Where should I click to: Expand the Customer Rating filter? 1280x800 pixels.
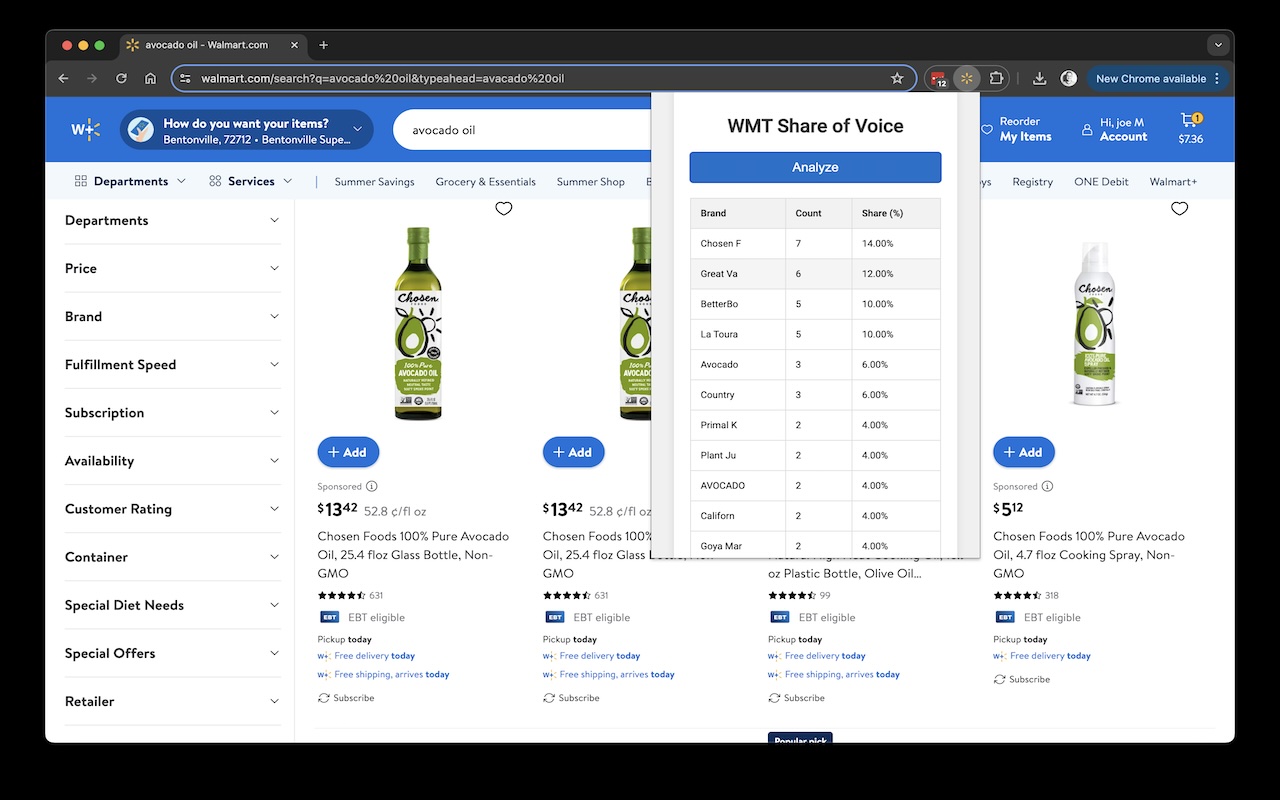click(172, 508)
